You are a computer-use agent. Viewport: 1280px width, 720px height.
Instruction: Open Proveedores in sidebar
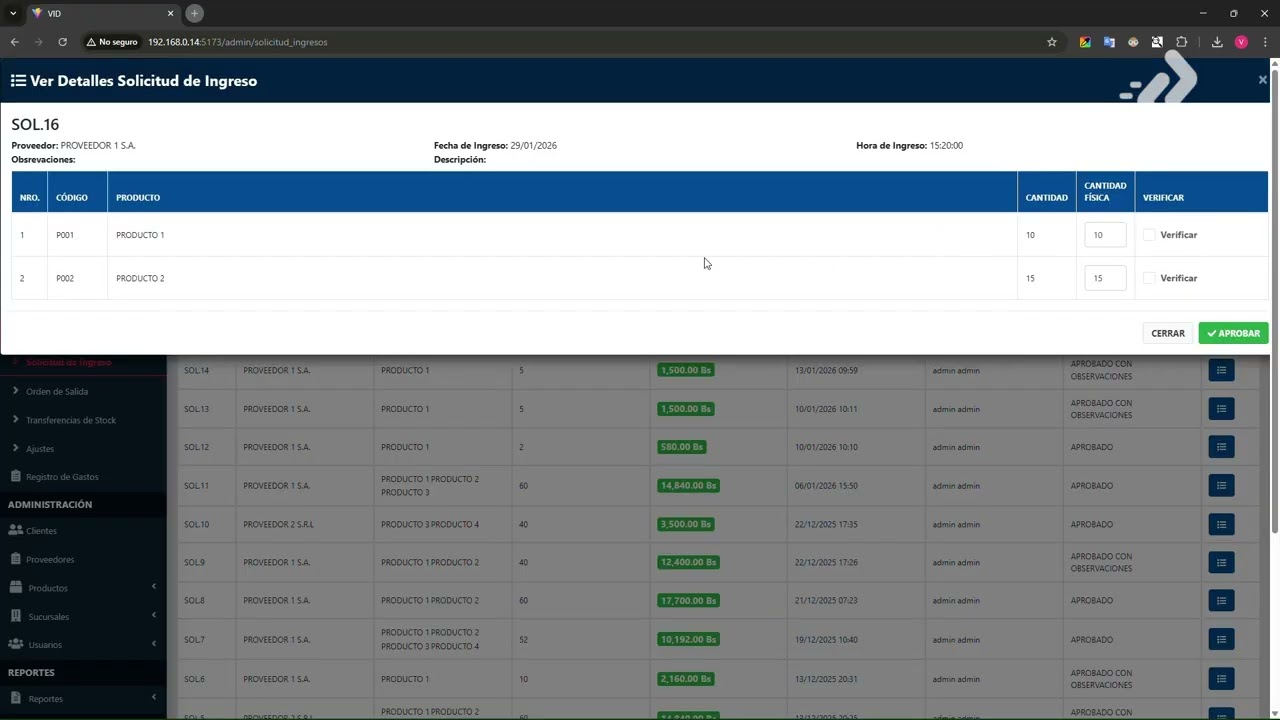[x=83, y=560]
